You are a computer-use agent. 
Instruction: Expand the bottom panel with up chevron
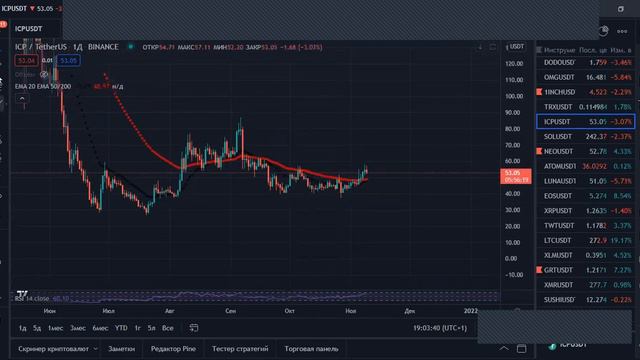click(504, 348)
